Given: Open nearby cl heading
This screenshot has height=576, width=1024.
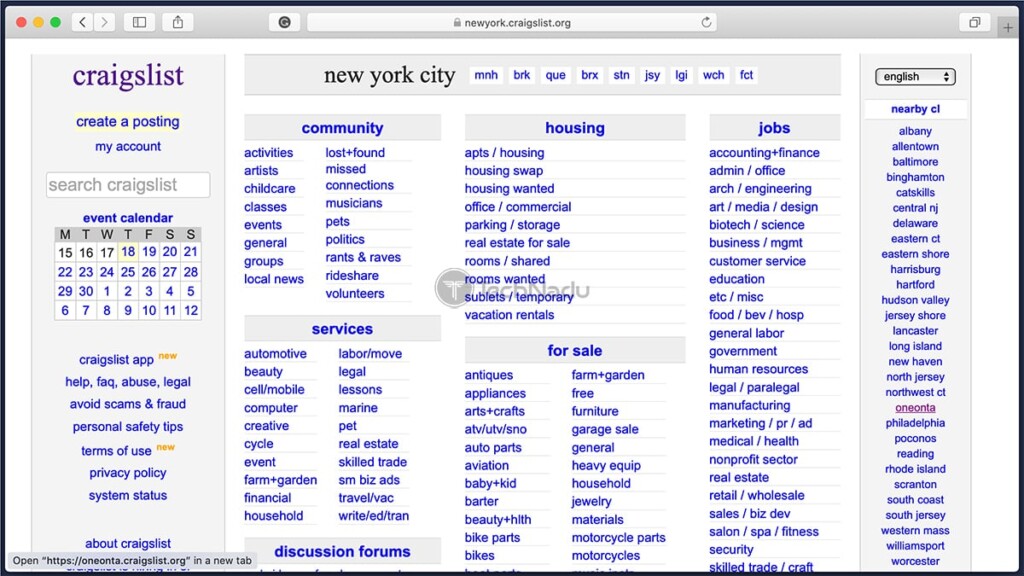Looking at the screenshot, I should click(916, 109).
